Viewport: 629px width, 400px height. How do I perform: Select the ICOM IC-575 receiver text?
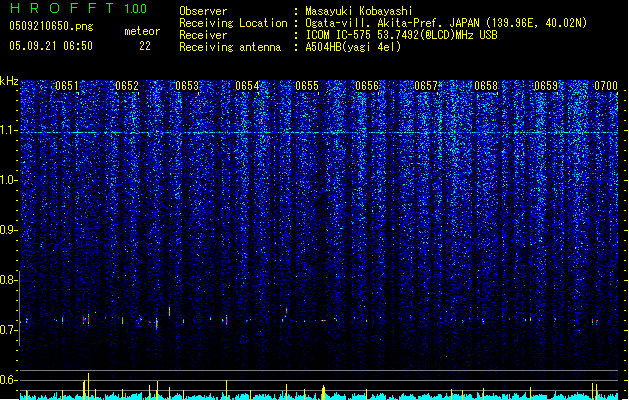pos(401,35)
